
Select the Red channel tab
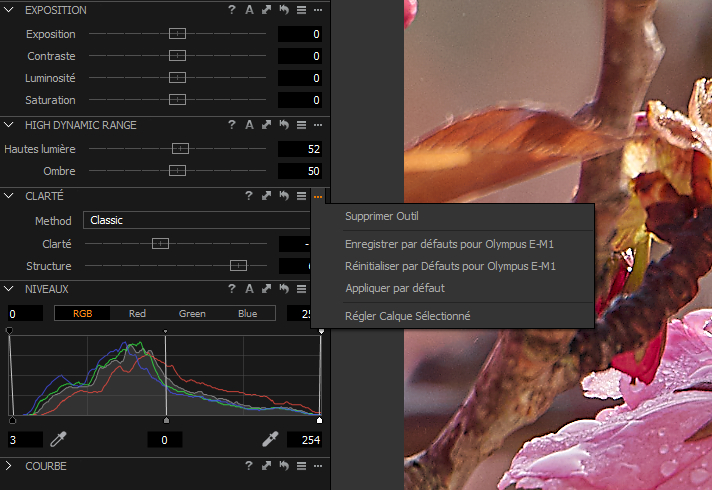click(137, 313)
